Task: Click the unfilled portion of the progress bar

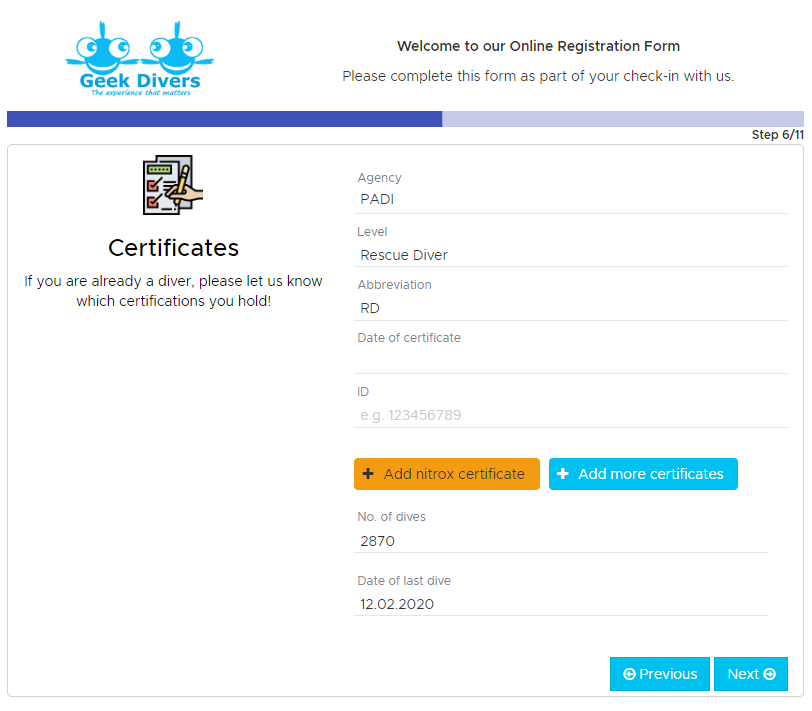Action: 623,119
